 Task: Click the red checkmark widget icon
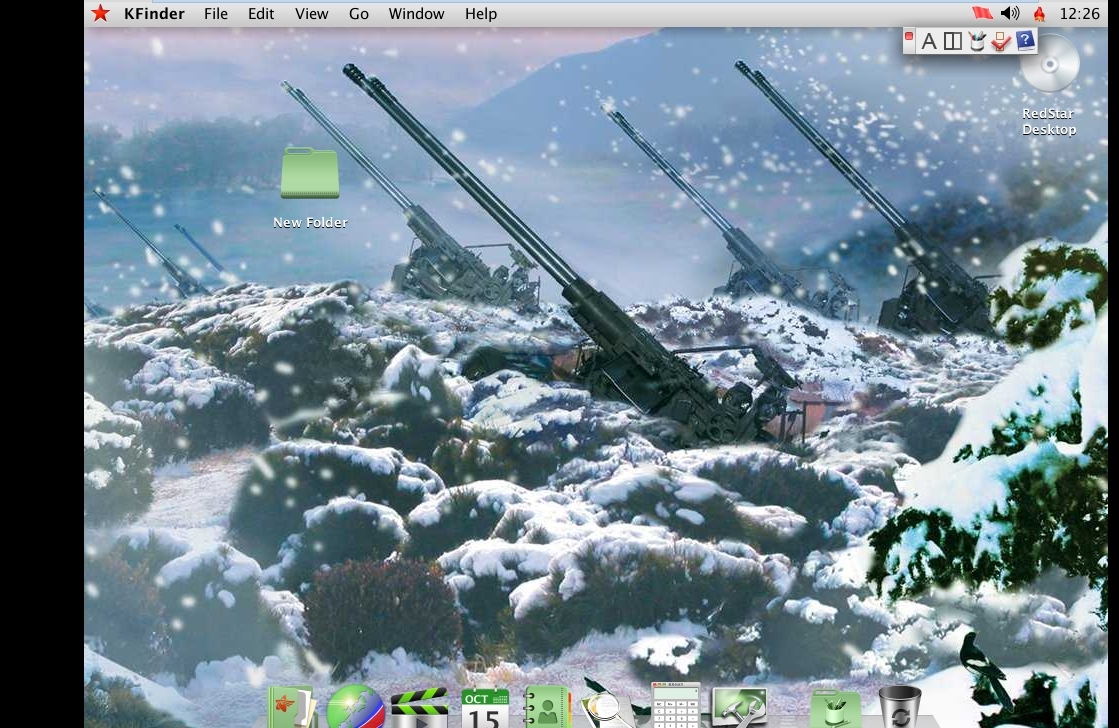tap(1002, 41)
